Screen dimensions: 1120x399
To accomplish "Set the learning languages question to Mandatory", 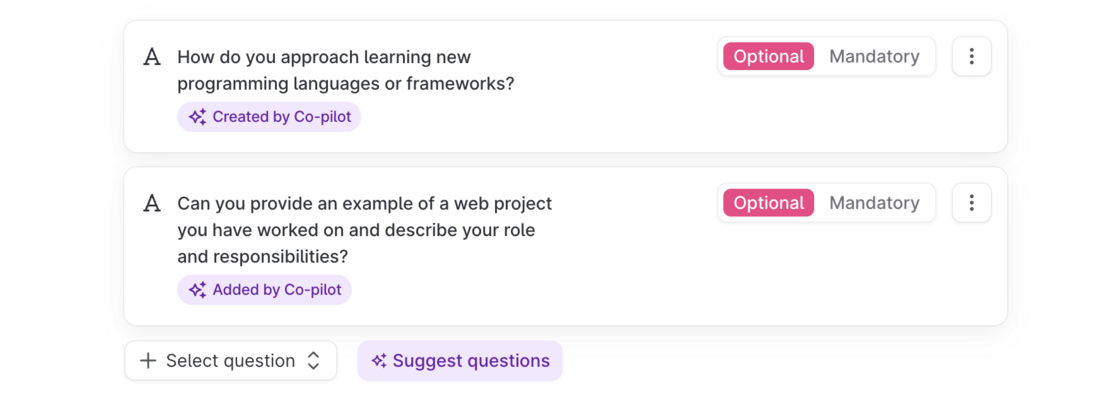I will pos(874,56).
